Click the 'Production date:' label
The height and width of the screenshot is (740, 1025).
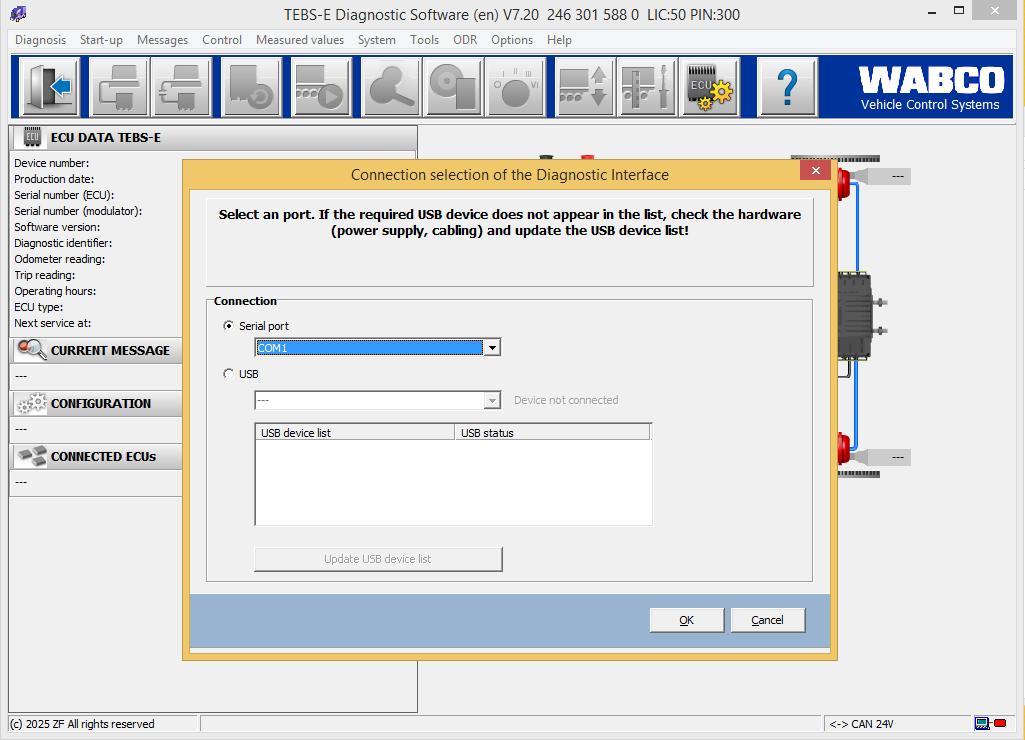(x=54, y=178)
